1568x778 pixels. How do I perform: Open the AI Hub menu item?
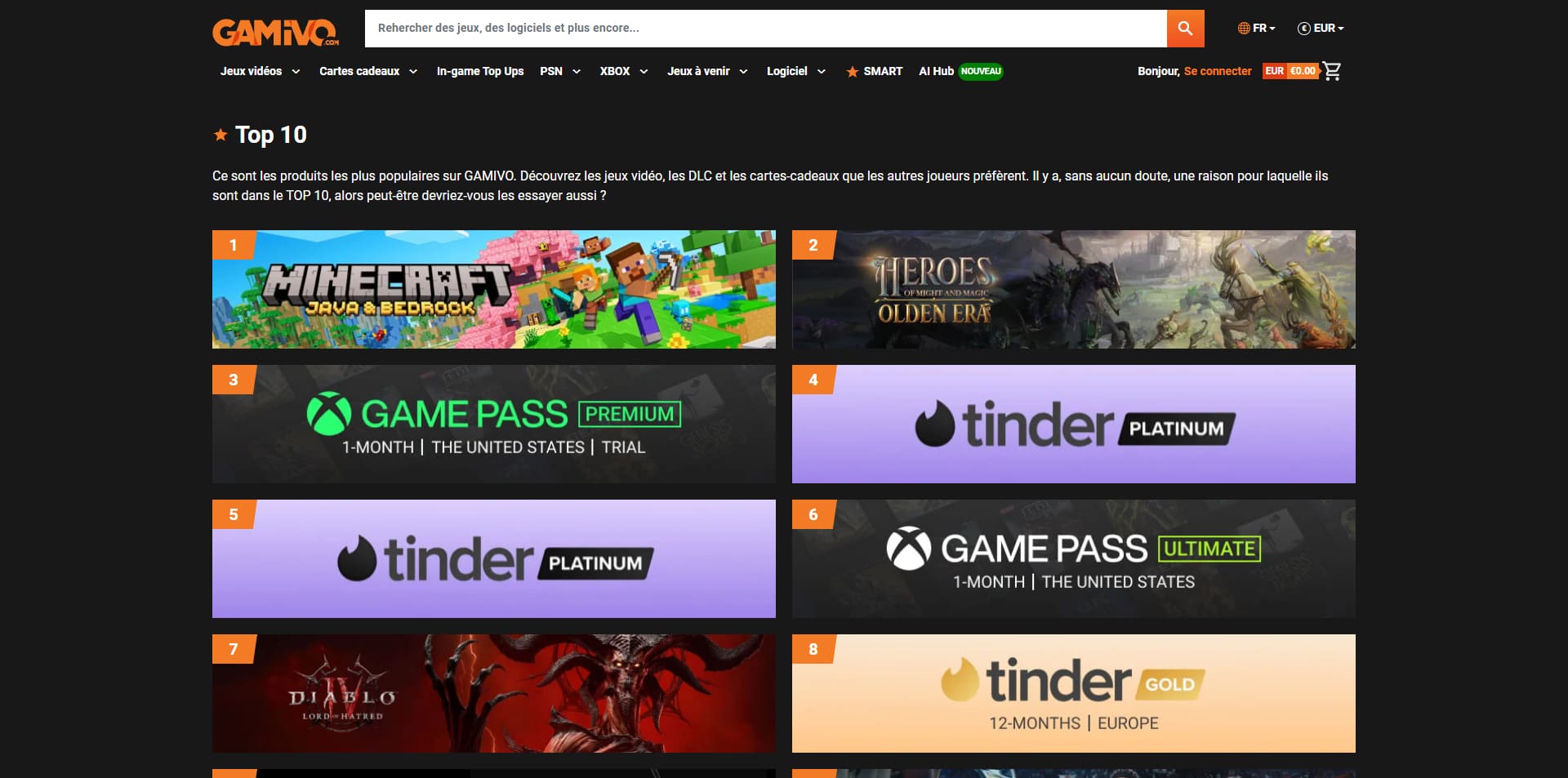pyautogui.click(x=960, y=71)
